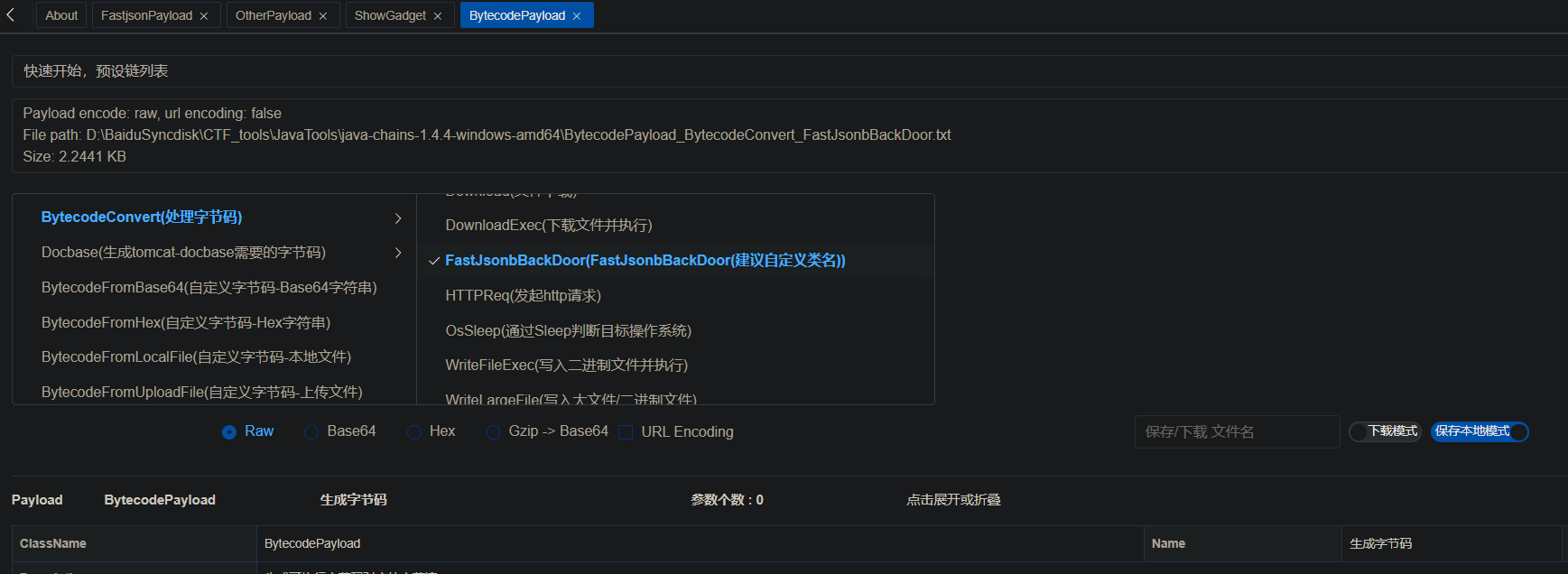Expand BytecodeConvert submenu arrow
Image resolution: width=1568 pixels, height=574 pixels.
click(398, 218)
